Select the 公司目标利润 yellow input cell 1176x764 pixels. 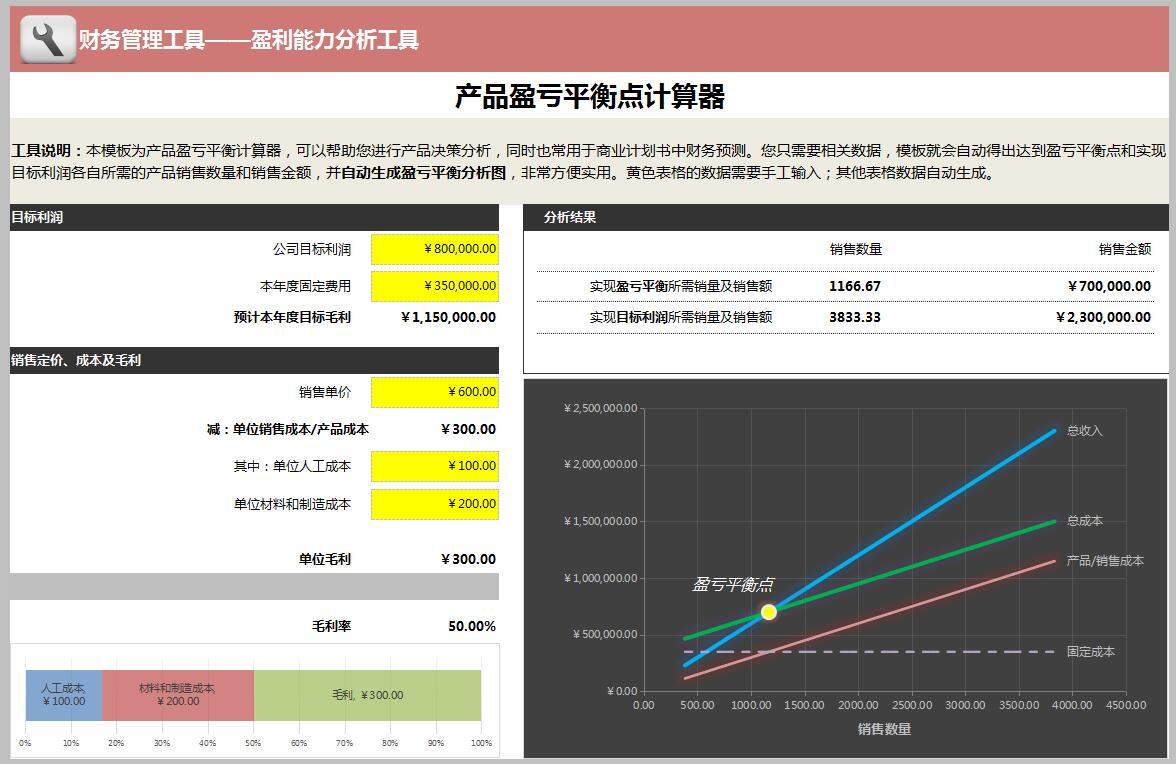click(434, 249)
